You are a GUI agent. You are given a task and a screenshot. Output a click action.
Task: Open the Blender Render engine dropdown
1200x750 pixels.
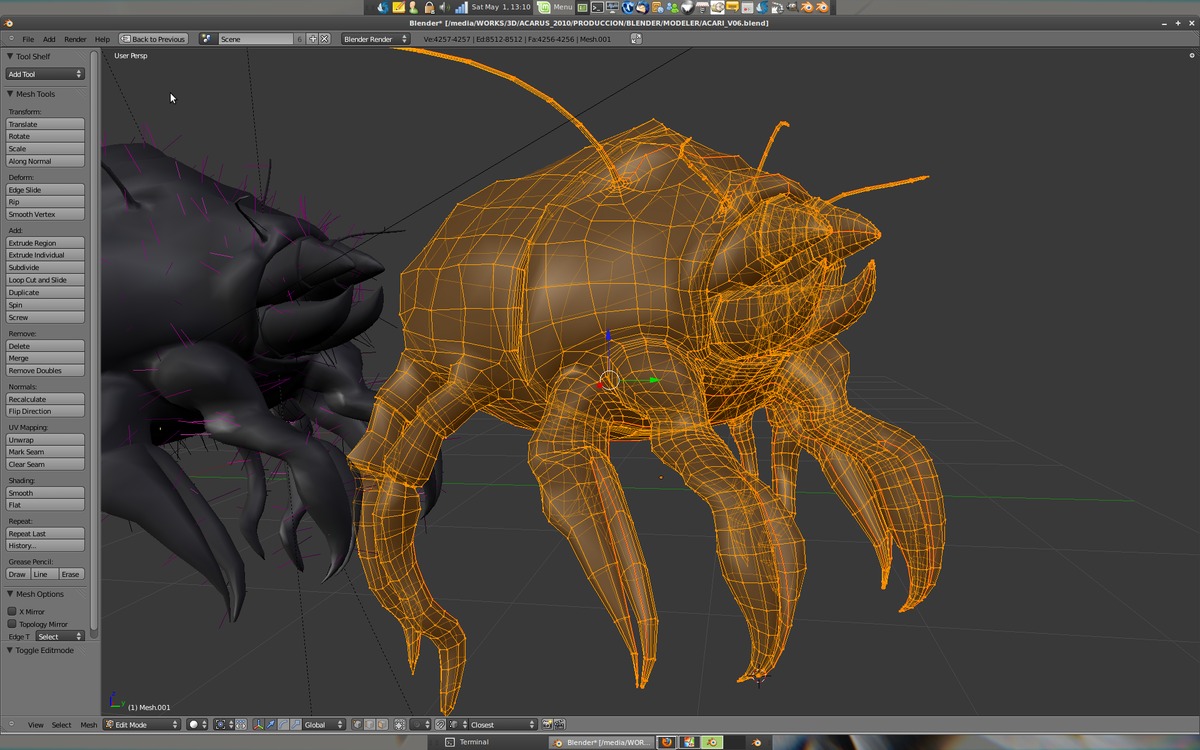click(x=375, y=39)
